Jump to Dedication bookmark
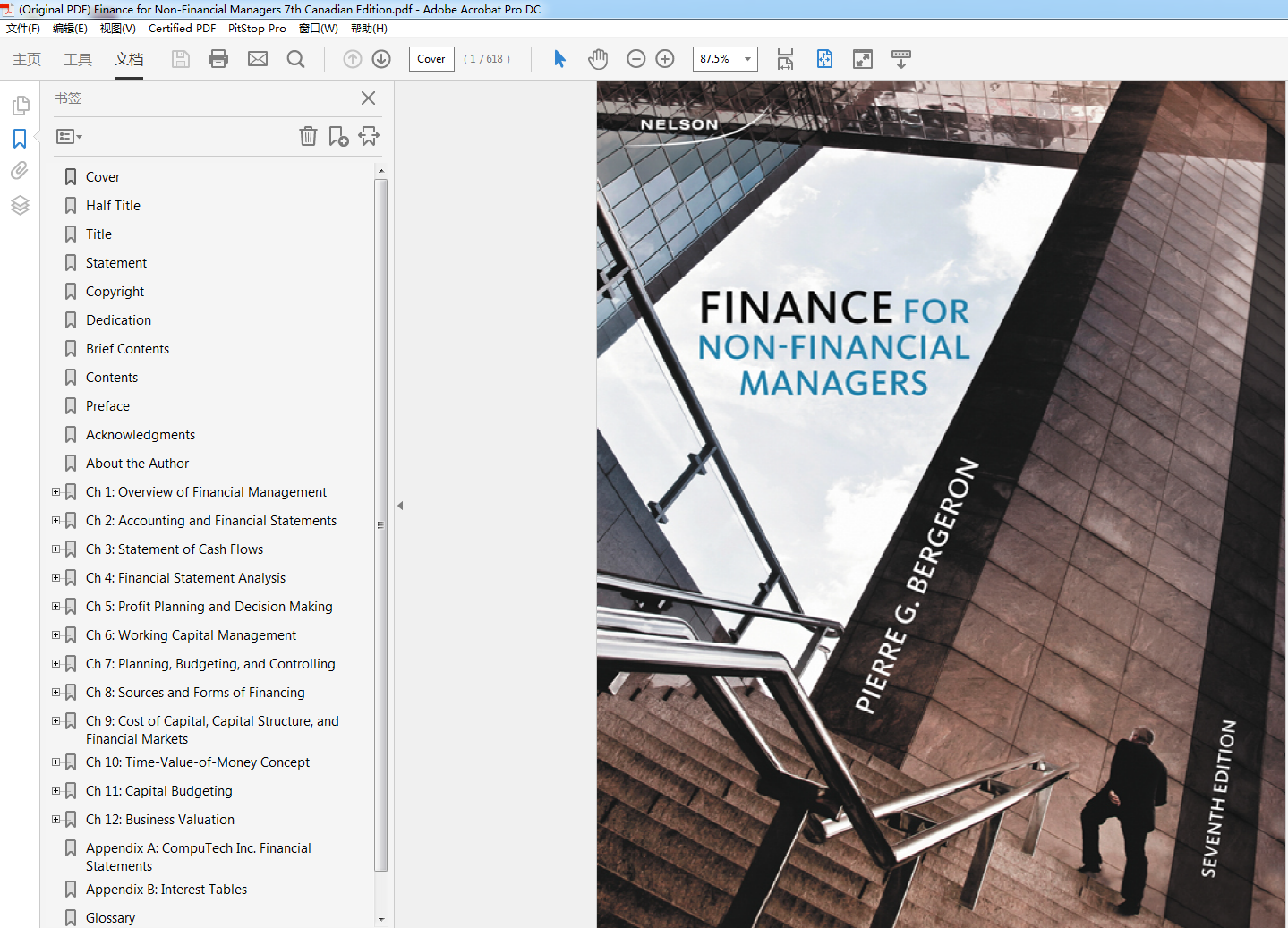Screen dimensions: 1288x928 (118, 320)
